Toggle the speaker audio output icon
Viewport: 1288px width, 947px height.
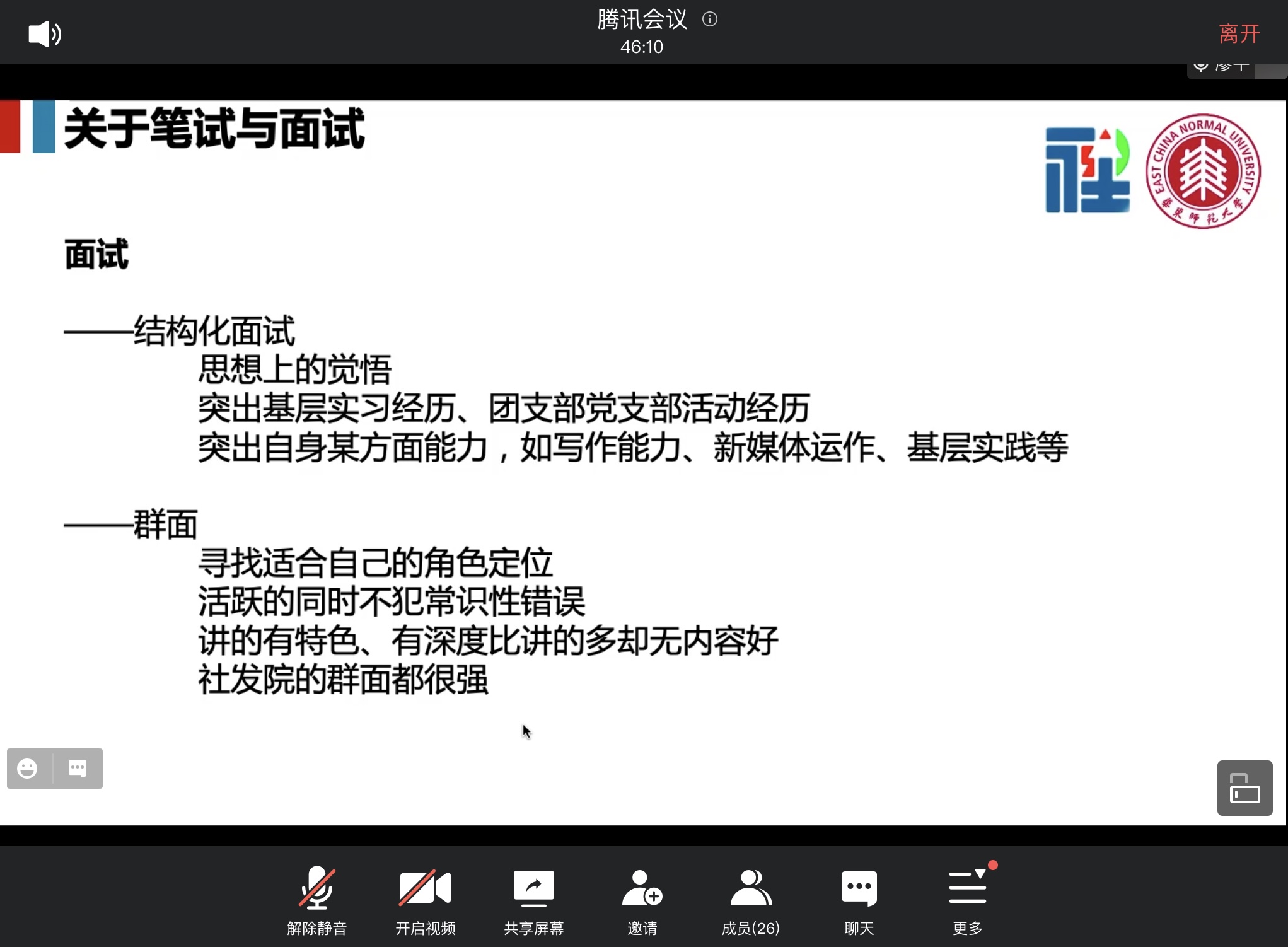tap(45, 33)
